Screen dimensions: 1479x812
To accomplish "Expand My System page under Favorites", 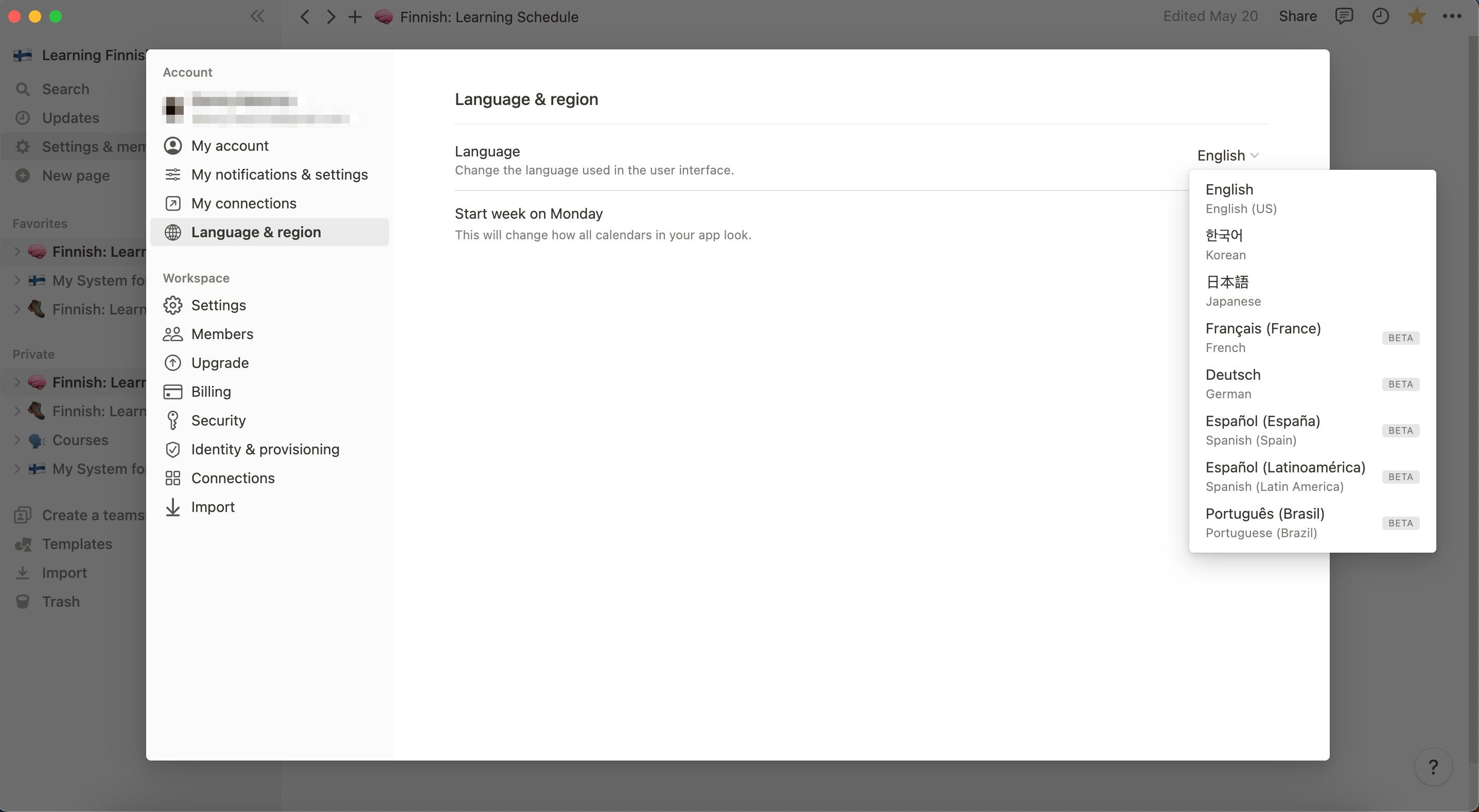I will pyautogui.click(x=17, y=281).
